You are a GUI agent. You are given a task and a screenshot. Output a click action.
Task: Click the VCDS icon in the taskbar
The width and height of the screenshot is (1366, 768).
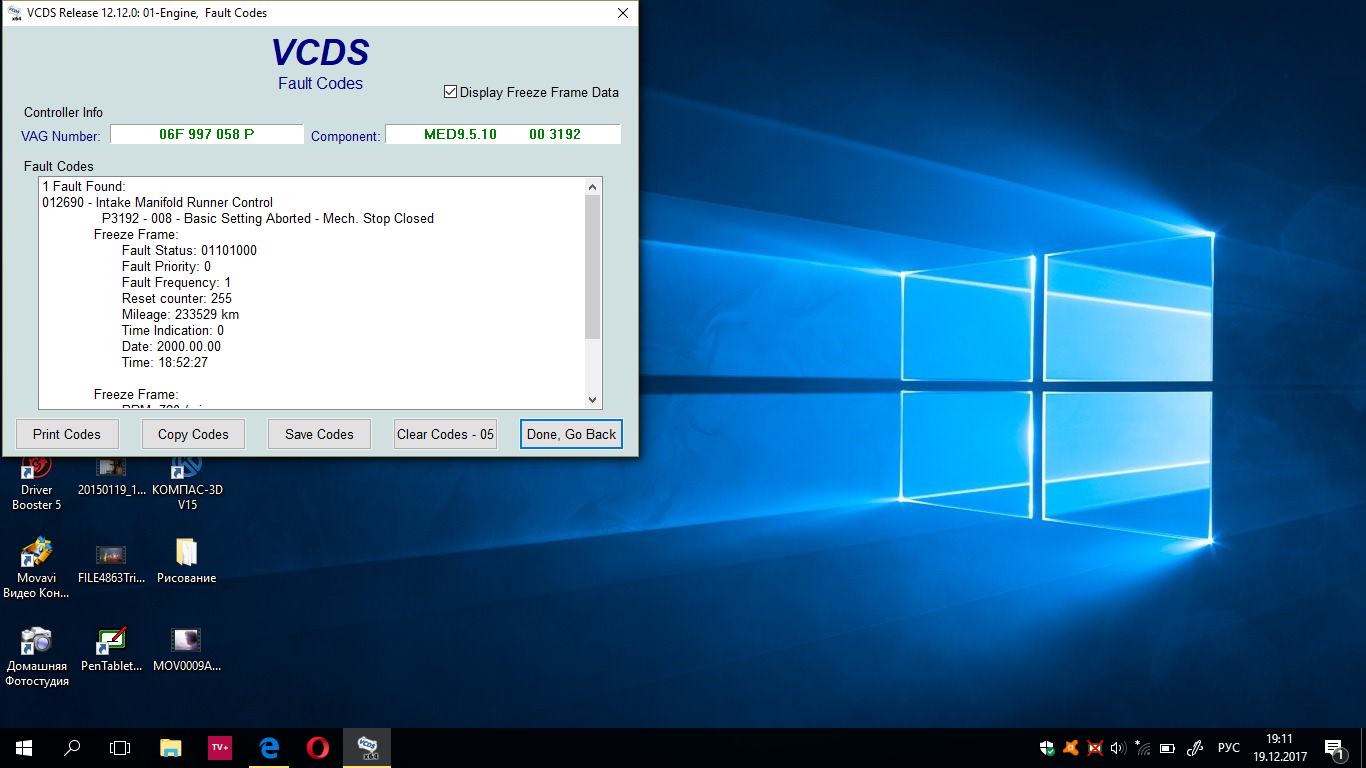coord(367,747)
